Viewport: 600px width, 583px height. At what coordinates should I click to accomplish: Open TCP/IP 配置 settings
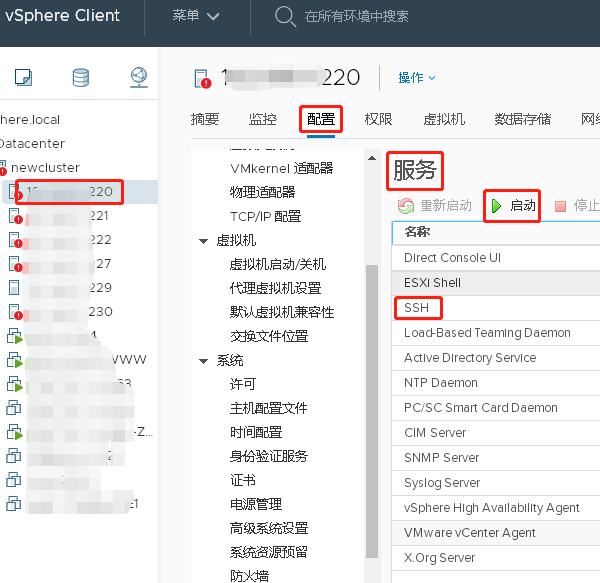tap(265, 217)
